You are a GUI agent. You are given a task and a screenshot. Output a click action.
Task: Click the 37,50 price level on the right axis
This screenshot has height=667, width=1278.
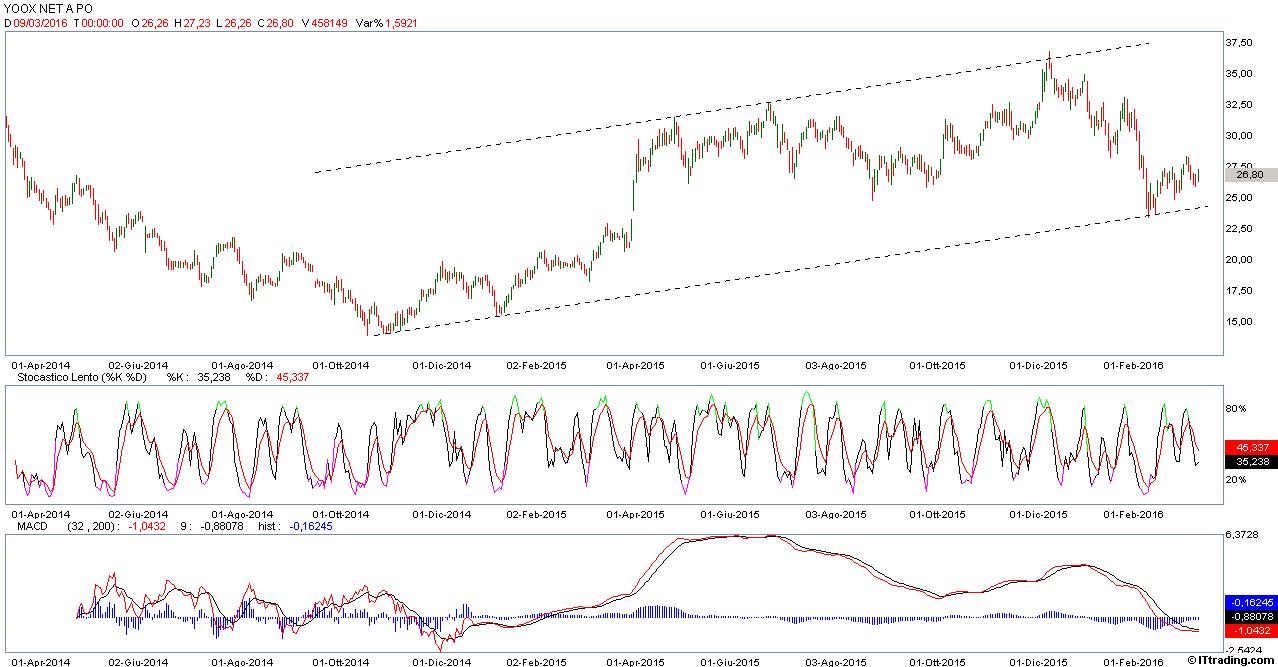(1240, 43)
